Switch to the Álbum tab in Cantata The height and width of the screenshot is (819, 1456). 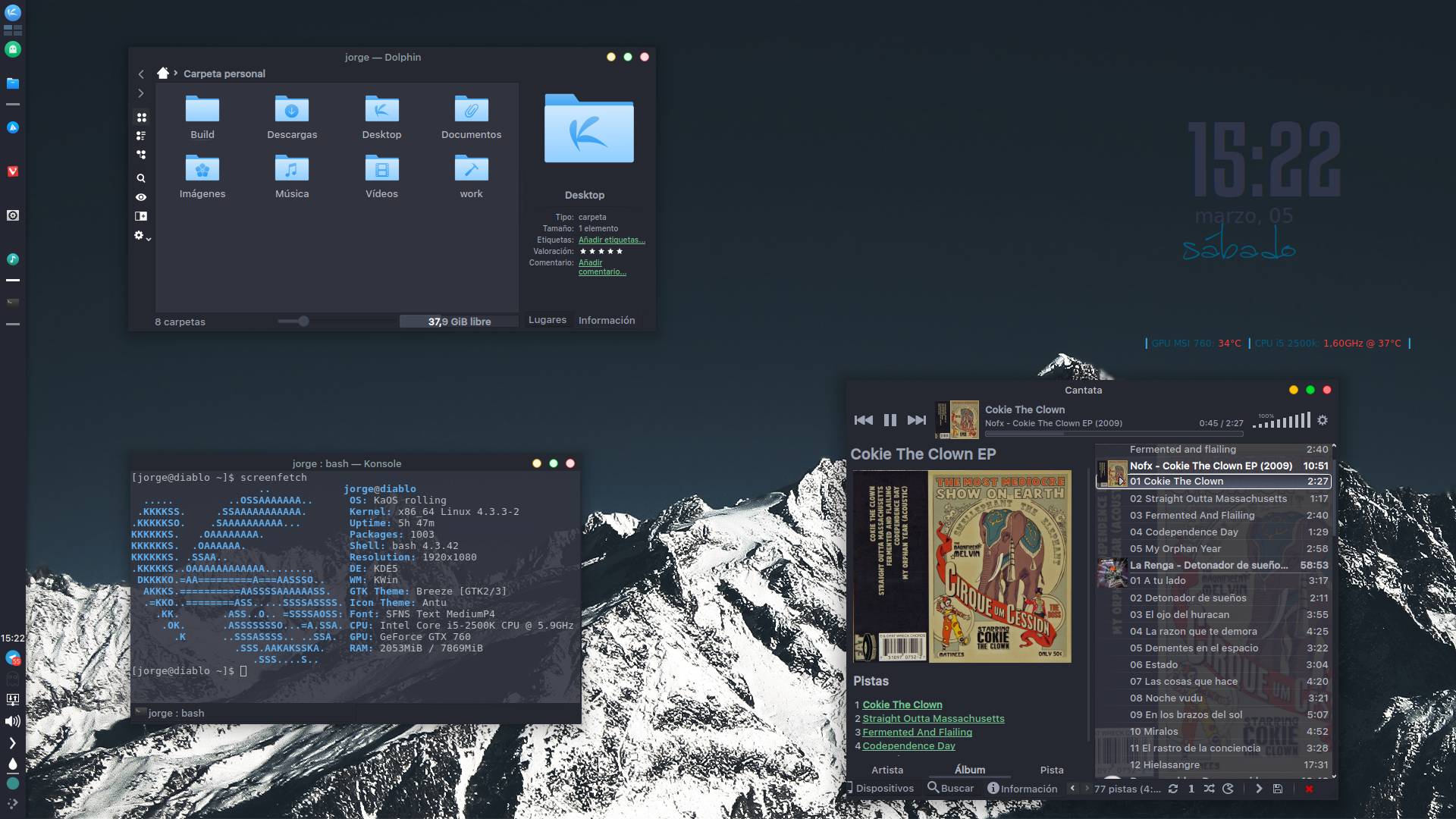click(970, 770)
